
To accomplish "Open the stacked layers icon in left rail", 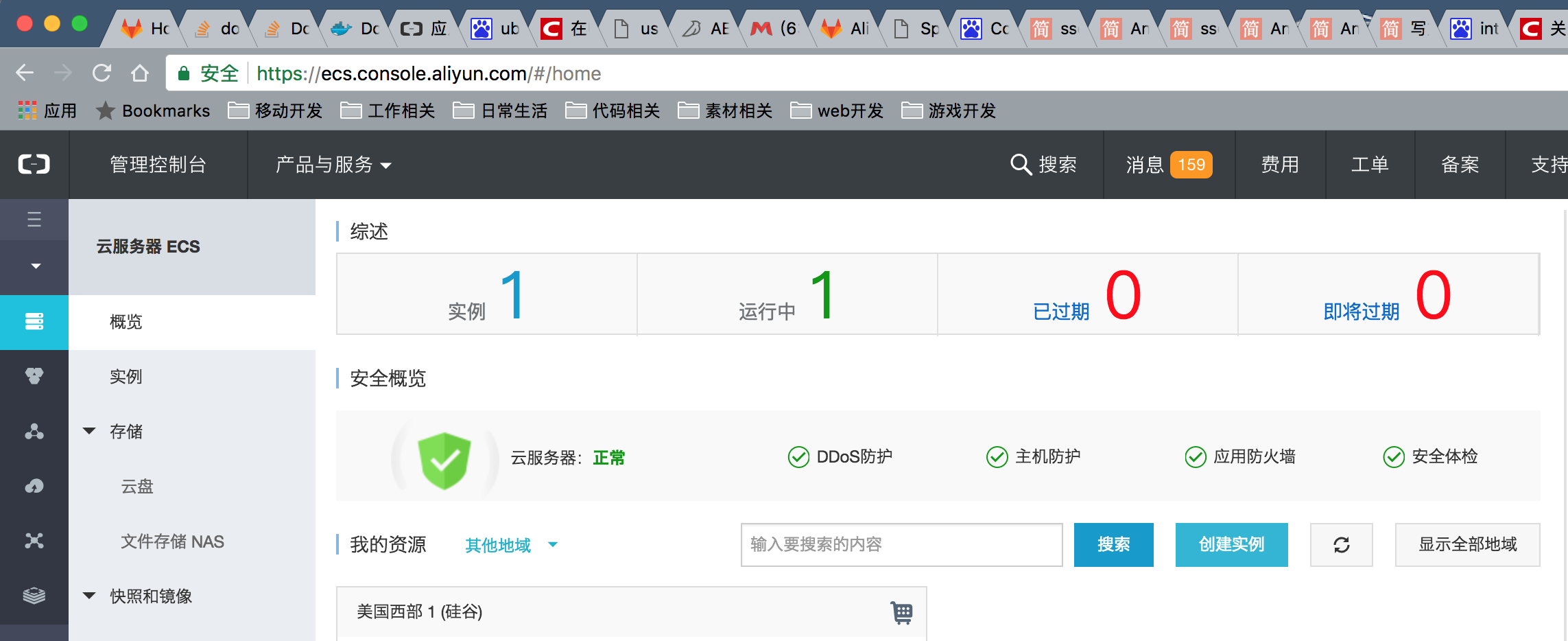I will pos(34,596).
